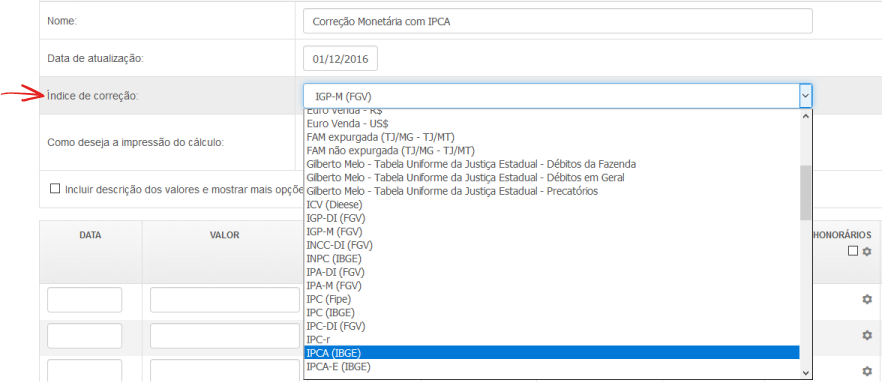Open settings gear in HONORÁRIOS column header
The image size is (882, 382).
tap(867, 251)
